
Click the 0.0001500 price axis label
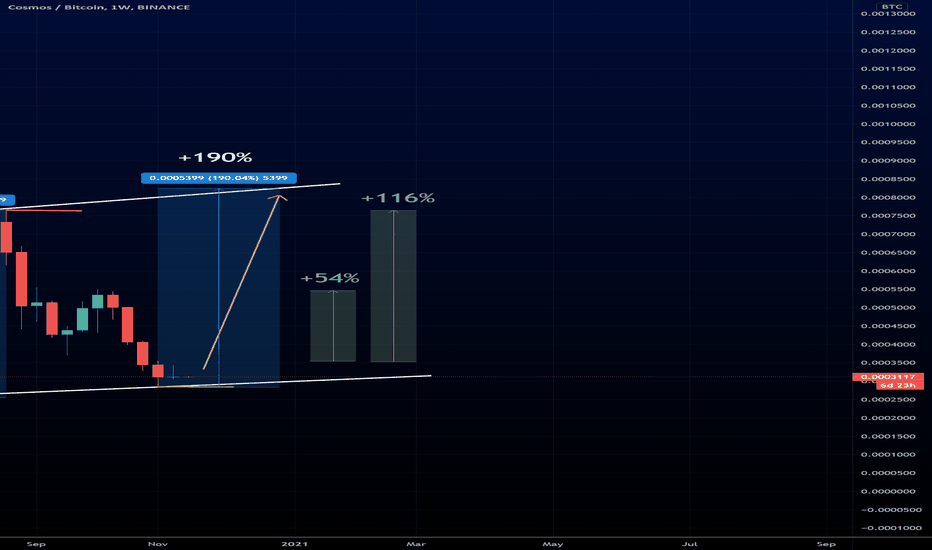[888, 436]
